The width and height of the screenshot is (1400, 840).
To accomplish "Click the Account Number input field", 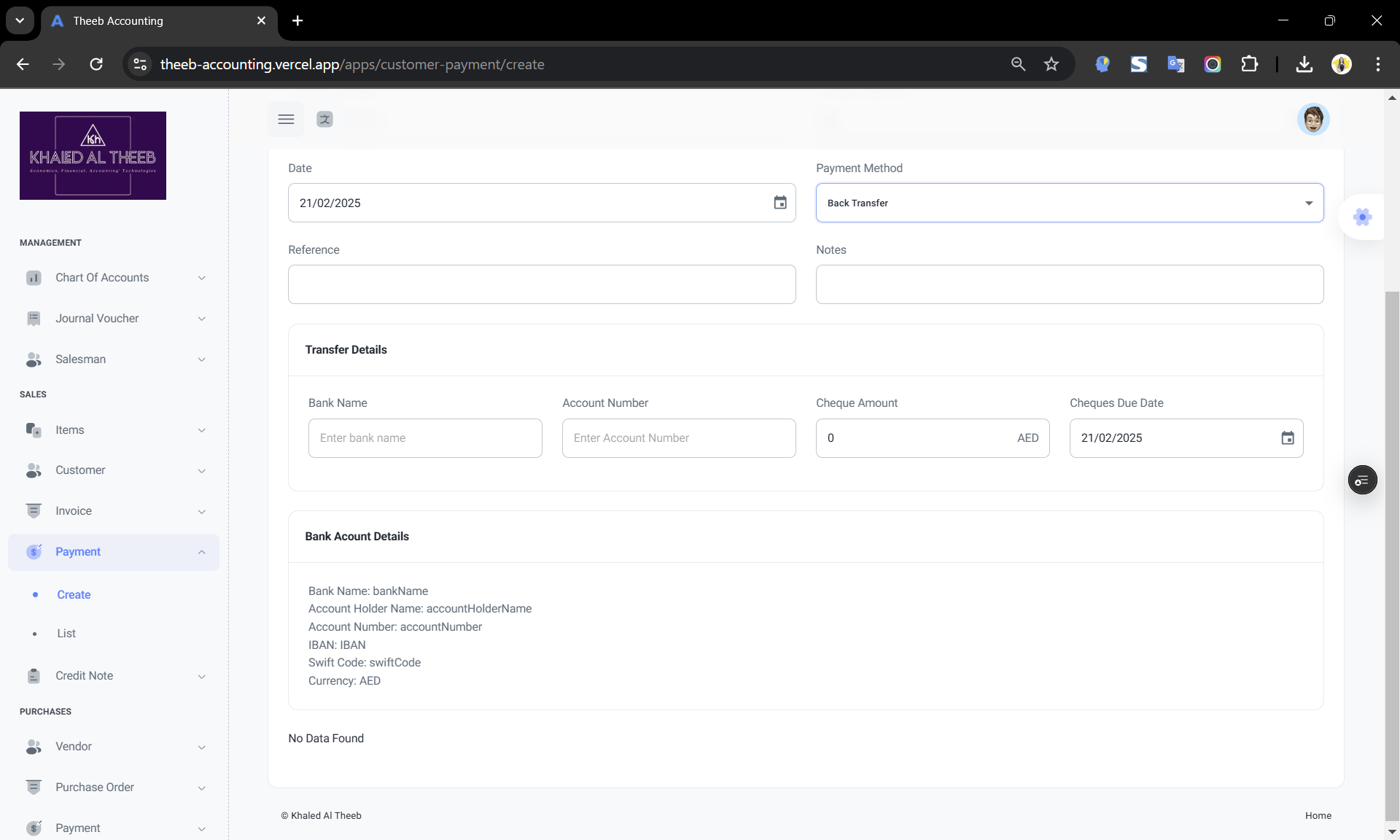I will pos(679,438).
